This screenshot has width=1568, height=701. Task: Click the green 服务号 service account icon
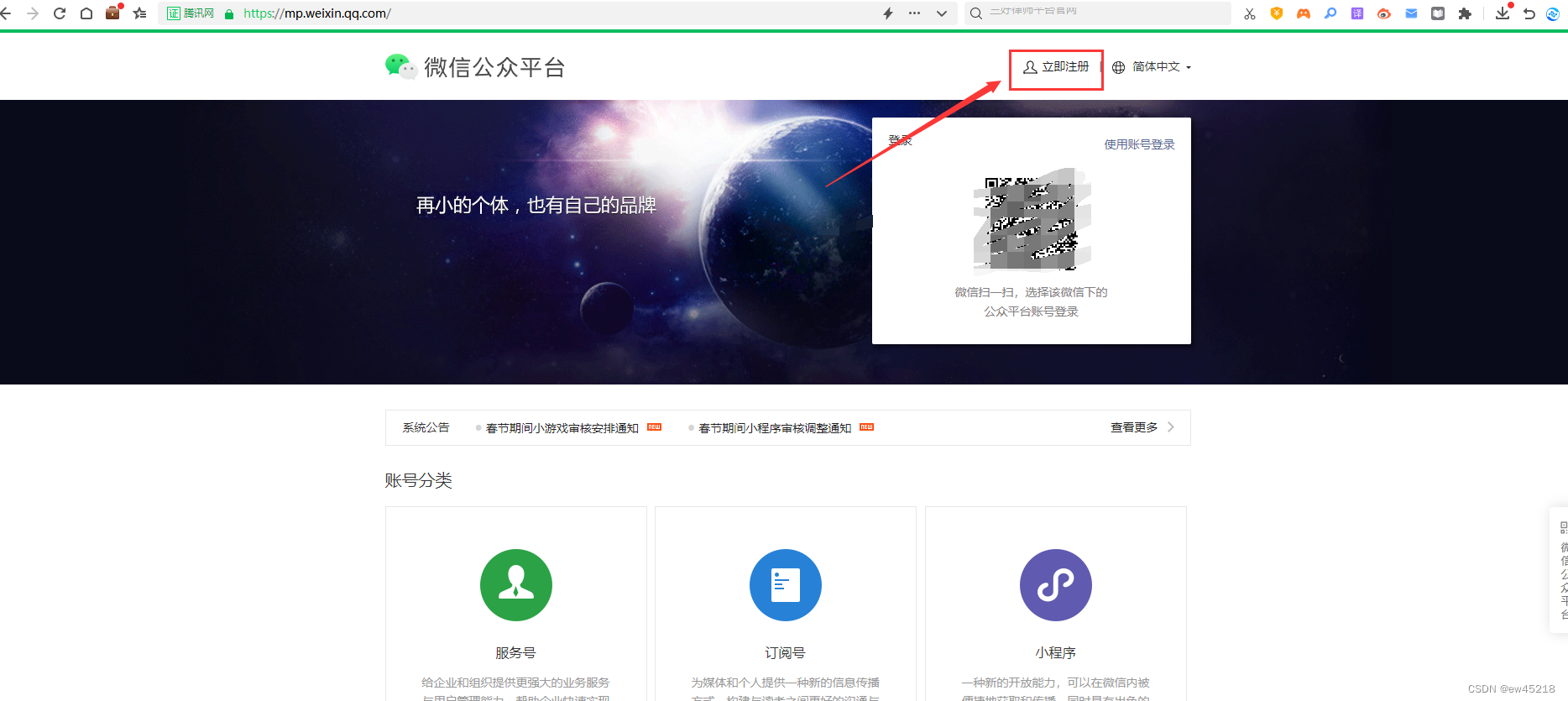point(516,585)
